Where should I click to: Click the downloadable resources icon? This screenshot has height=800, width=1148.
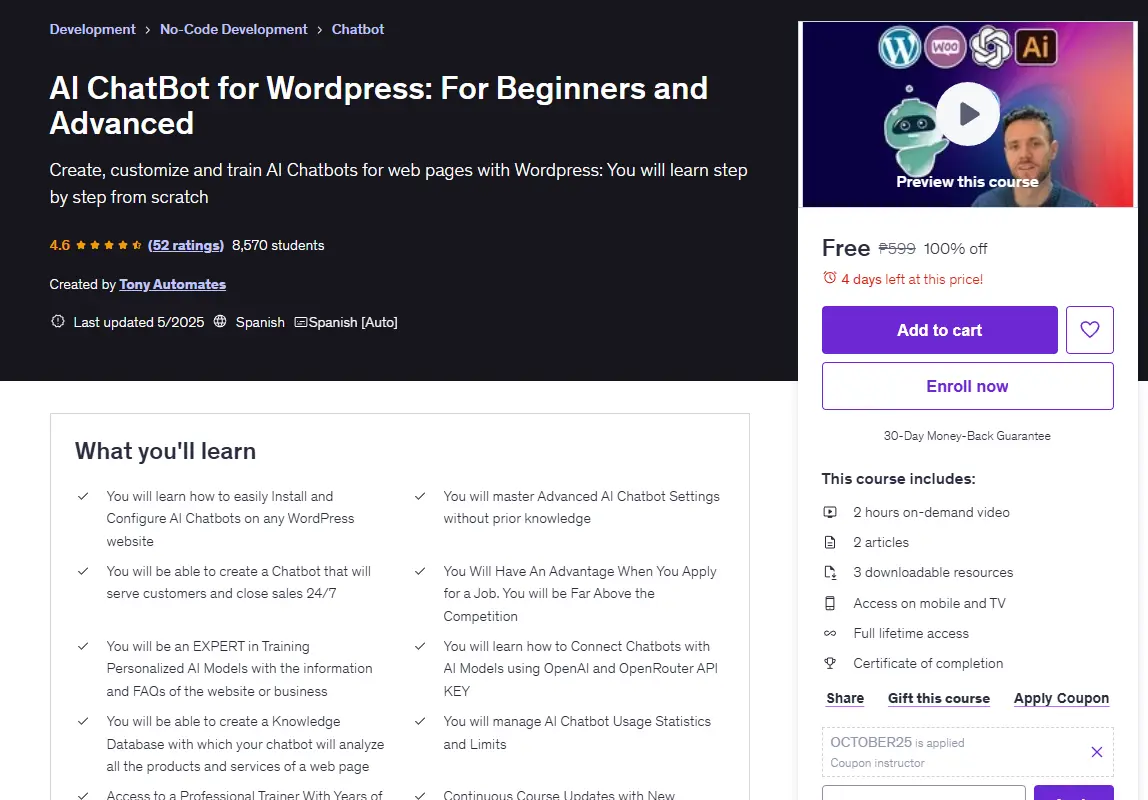coord(830,572)
